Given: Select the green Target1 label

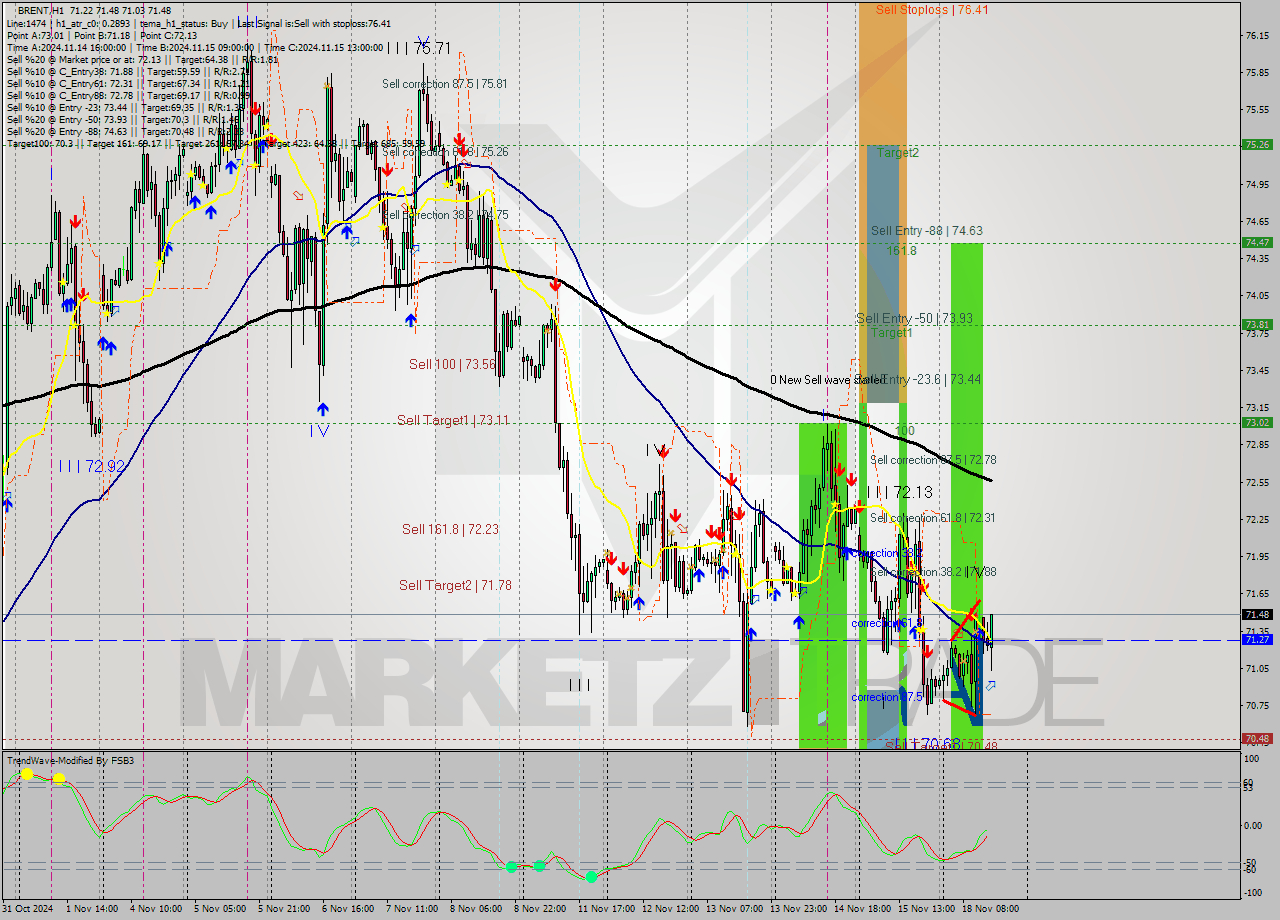Looking at the screenshot, I should 890,332.
